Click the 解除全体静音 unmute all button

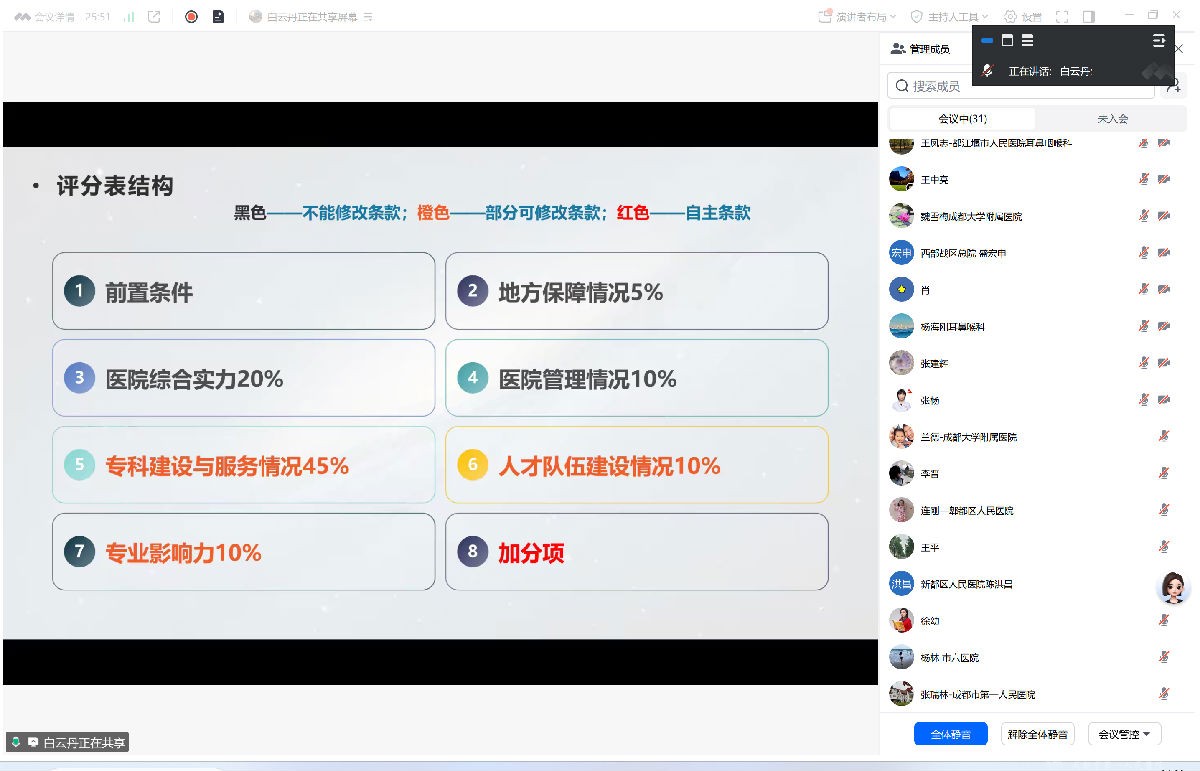(x=1037, y=734)
